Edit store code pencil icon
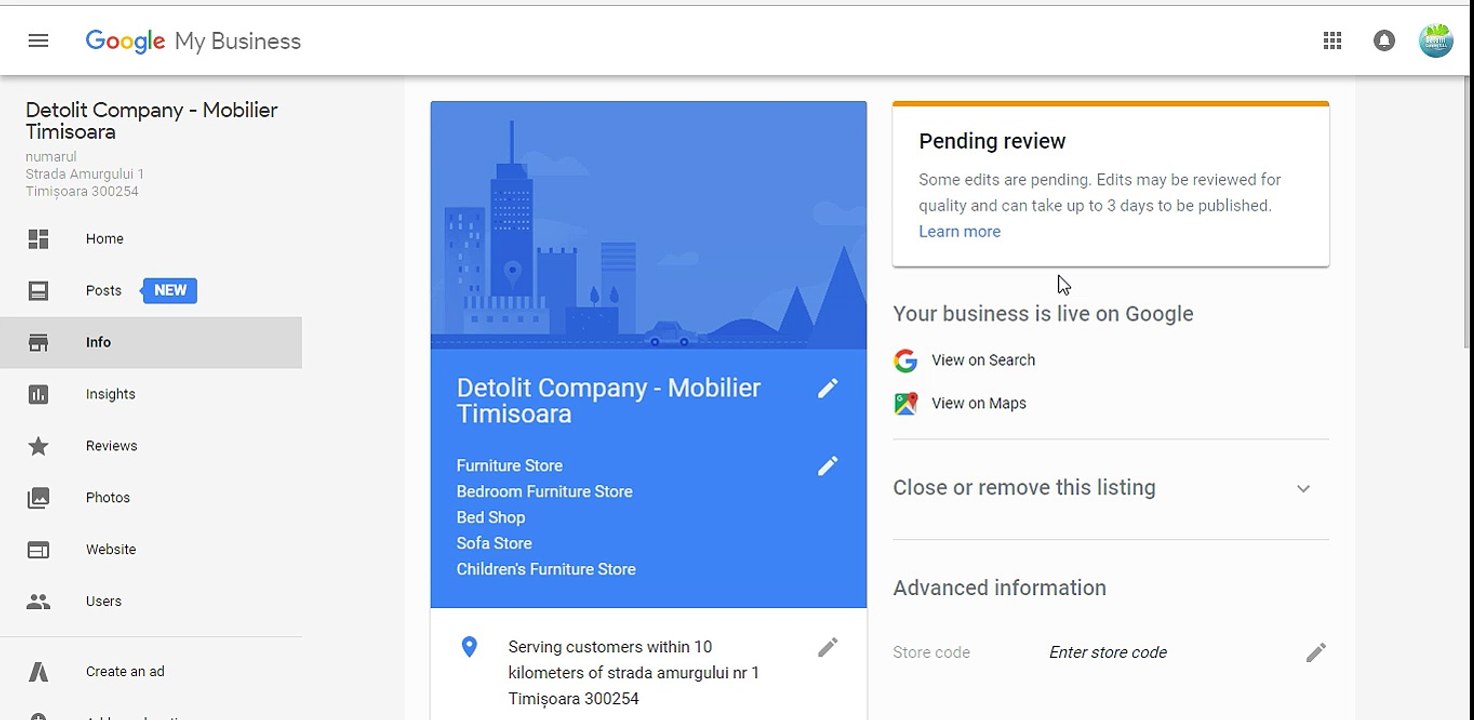Image resolution: width=1474 pixels, height=720 pixels. click(1316, 653)
